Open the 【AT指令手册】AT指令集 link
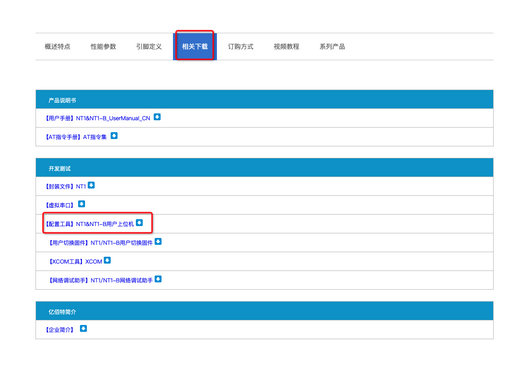520x366 pixels. [76, 137]
